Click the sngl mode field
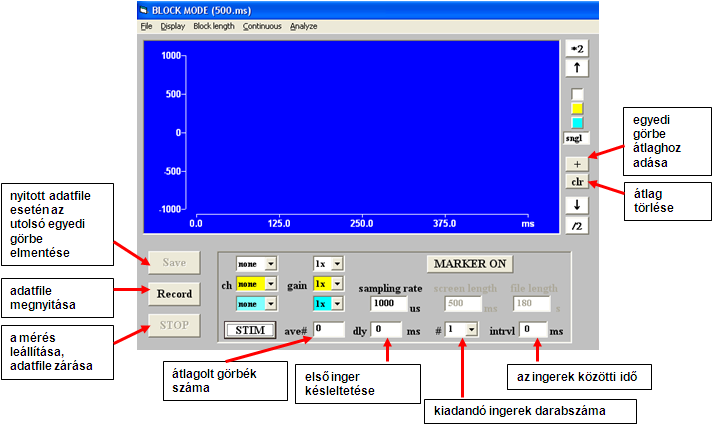This screenshot has height=425, width=713. pyautogui.click(x=577, y=138)
